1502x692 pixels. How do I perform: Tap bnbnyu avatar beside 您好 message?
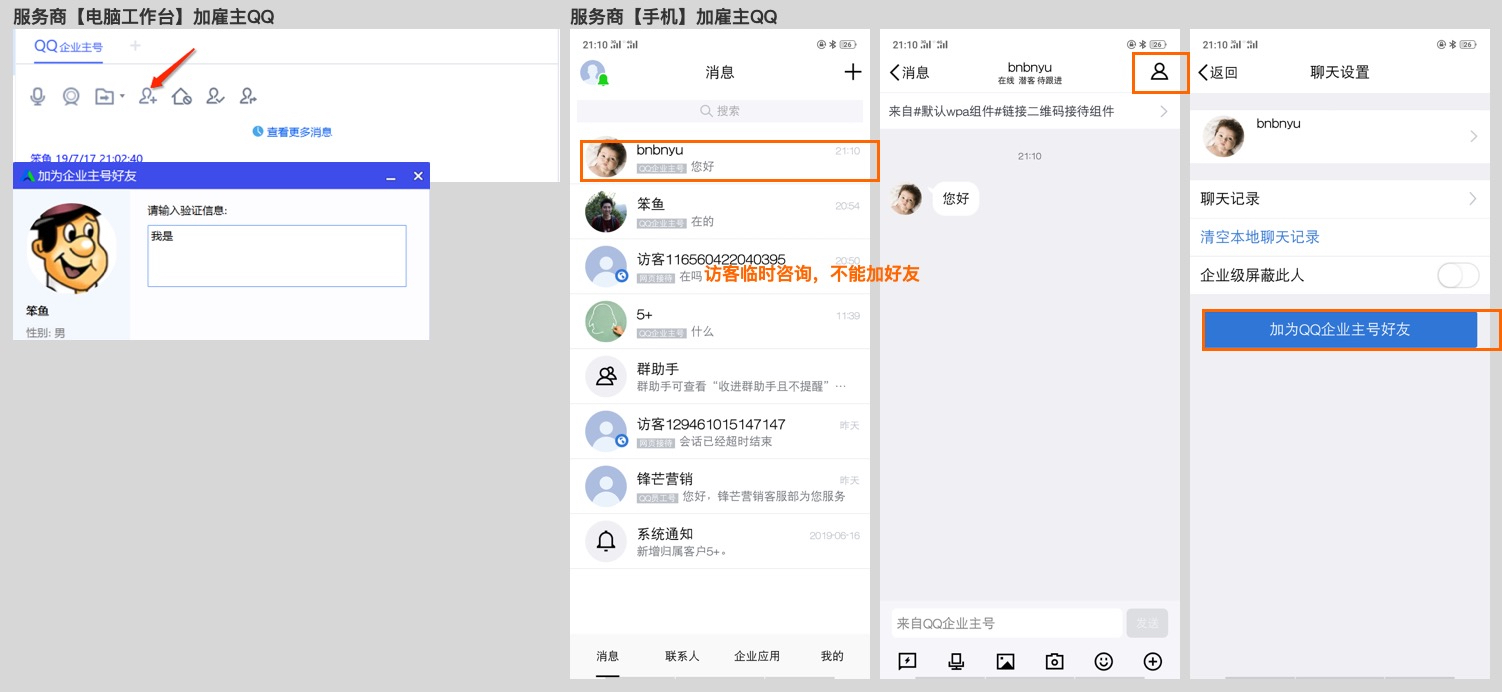point(906,198)
